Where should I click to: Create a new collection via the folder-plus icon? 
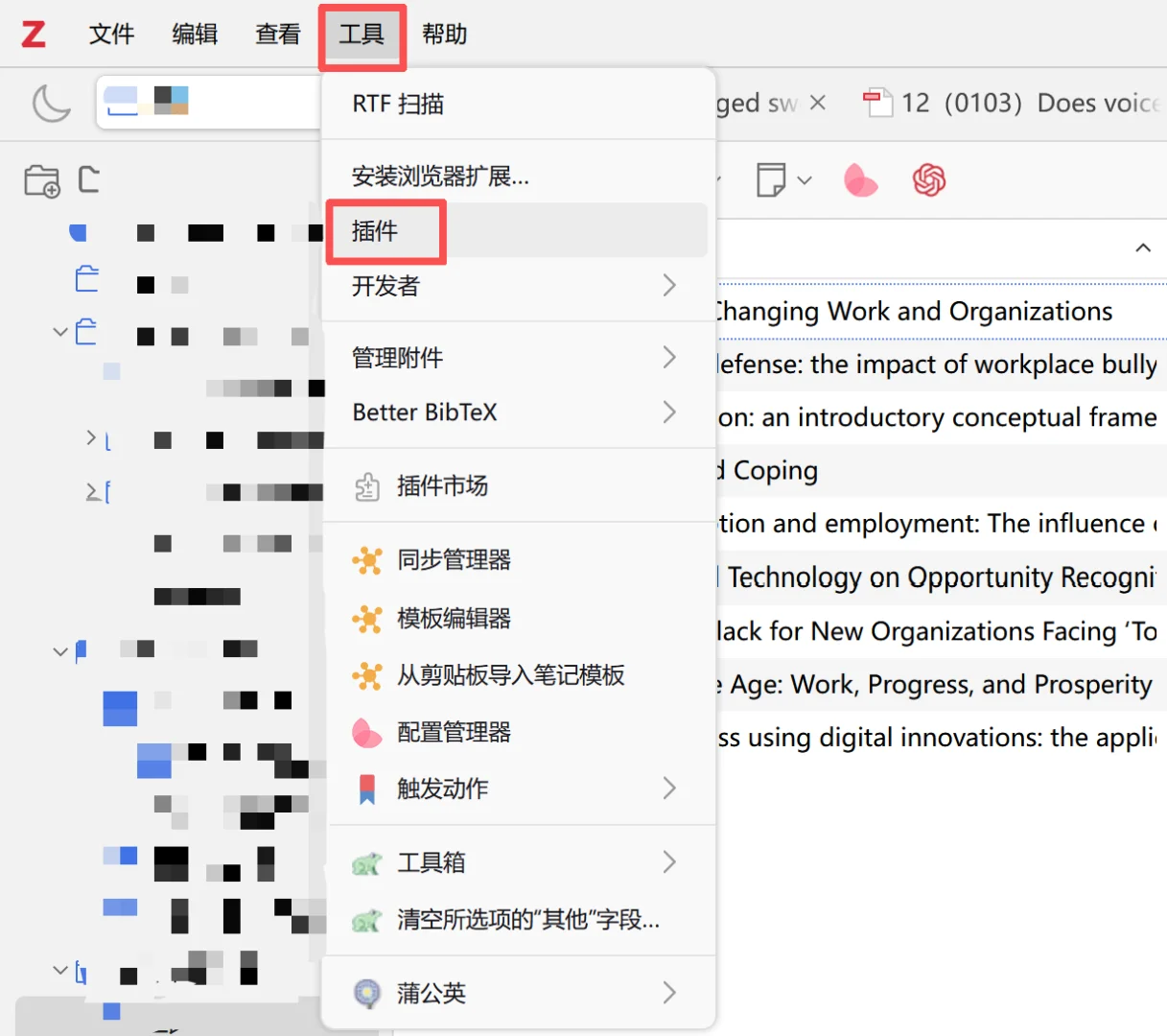pyautogui.click(x=42, y=180)
